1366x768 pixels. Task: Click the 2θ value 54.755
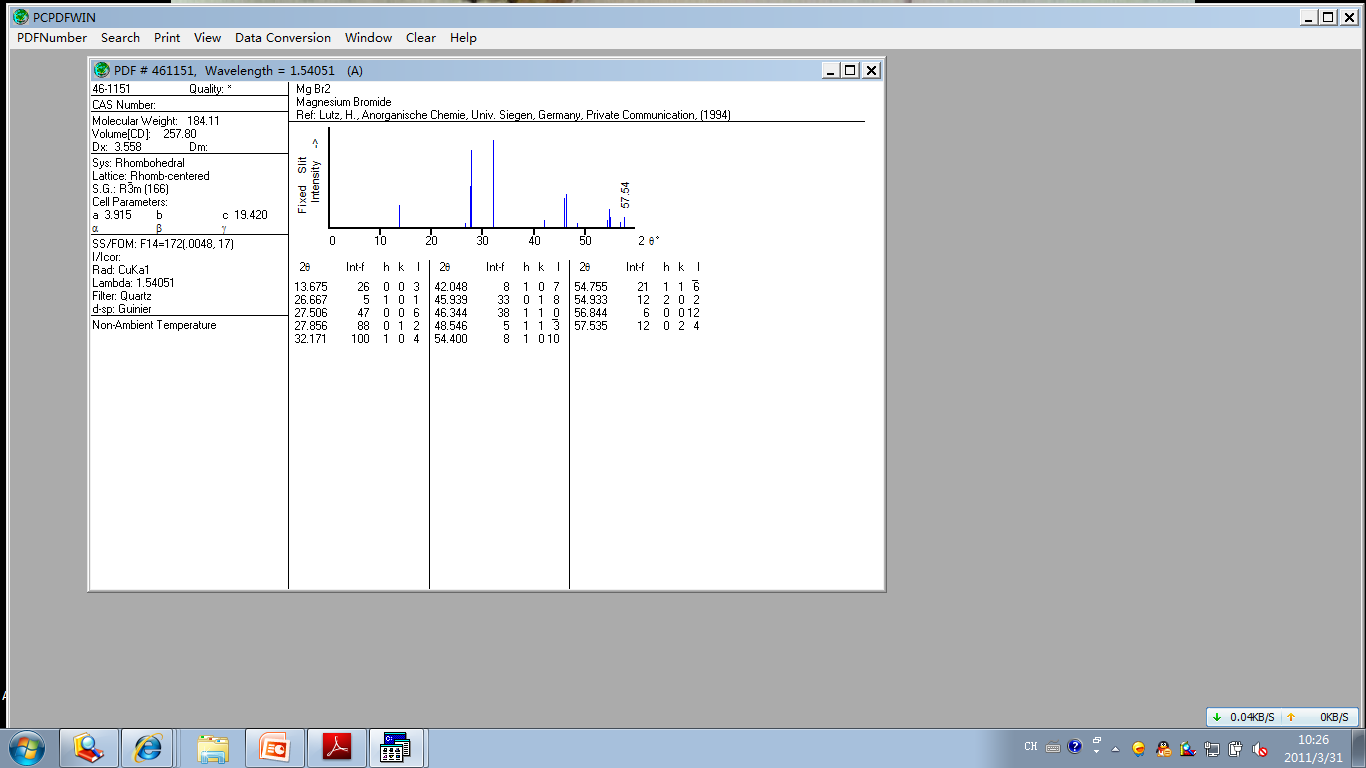[x=590, y=287]
